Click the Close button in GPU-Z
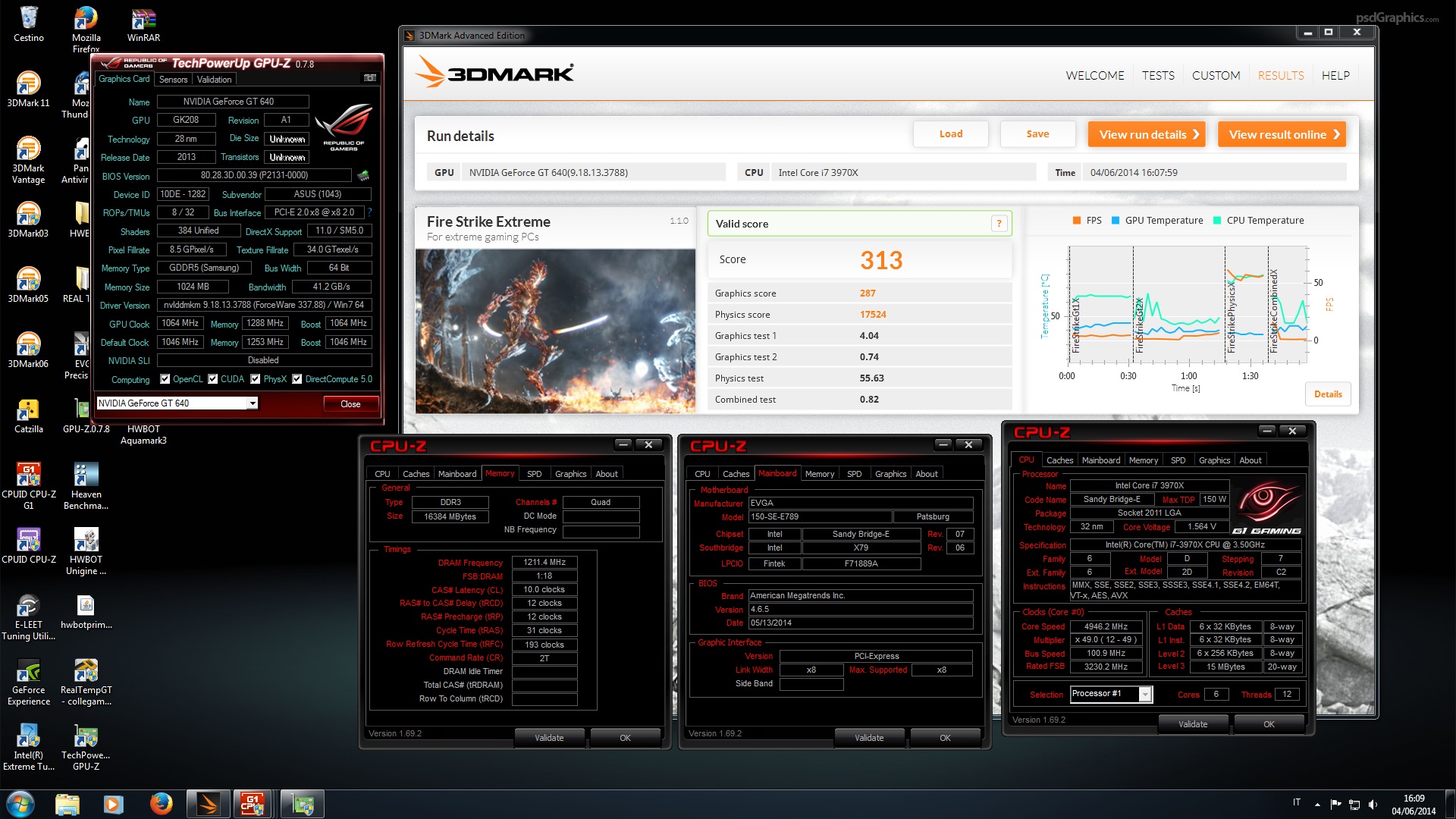Viewport: 1456px width, 819px height. point(350,403)
